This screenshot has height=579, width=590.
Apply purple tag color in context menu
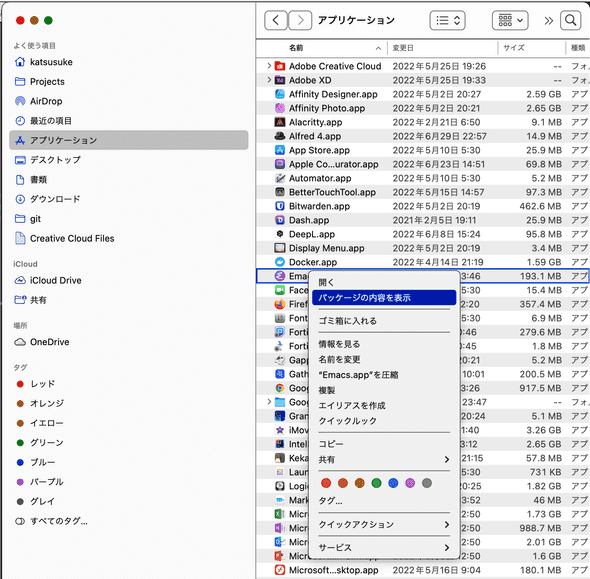(x=410, y=483)
